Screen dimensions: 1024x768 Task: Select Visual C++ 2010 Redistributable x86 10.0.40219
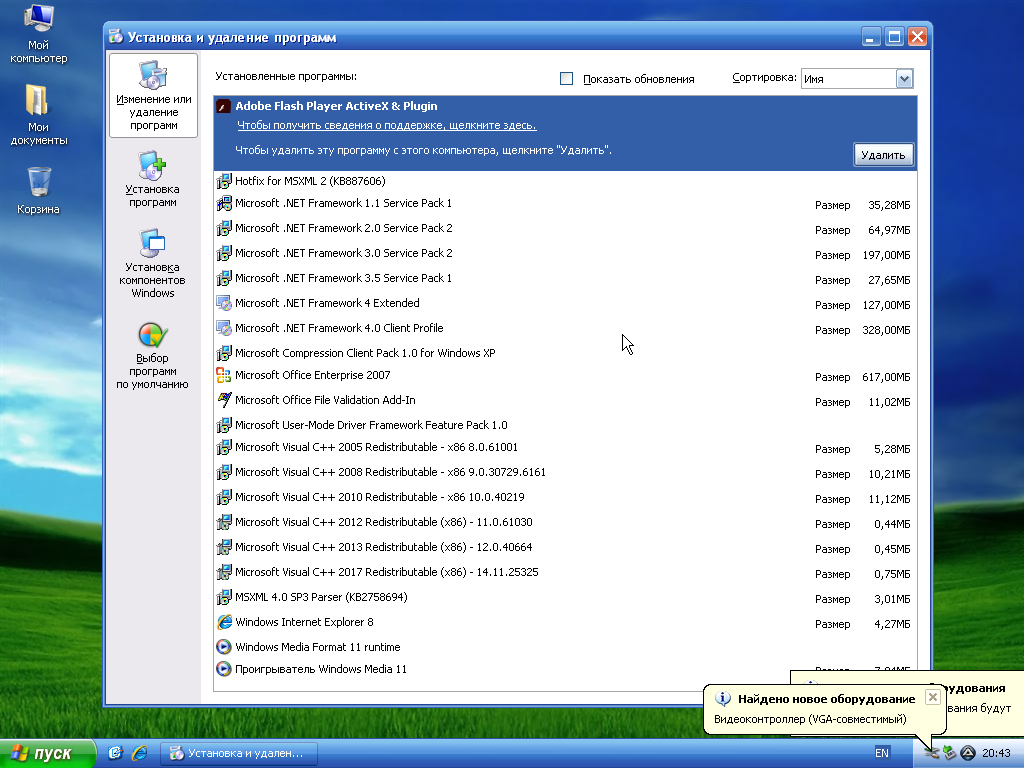pos(566,498)
